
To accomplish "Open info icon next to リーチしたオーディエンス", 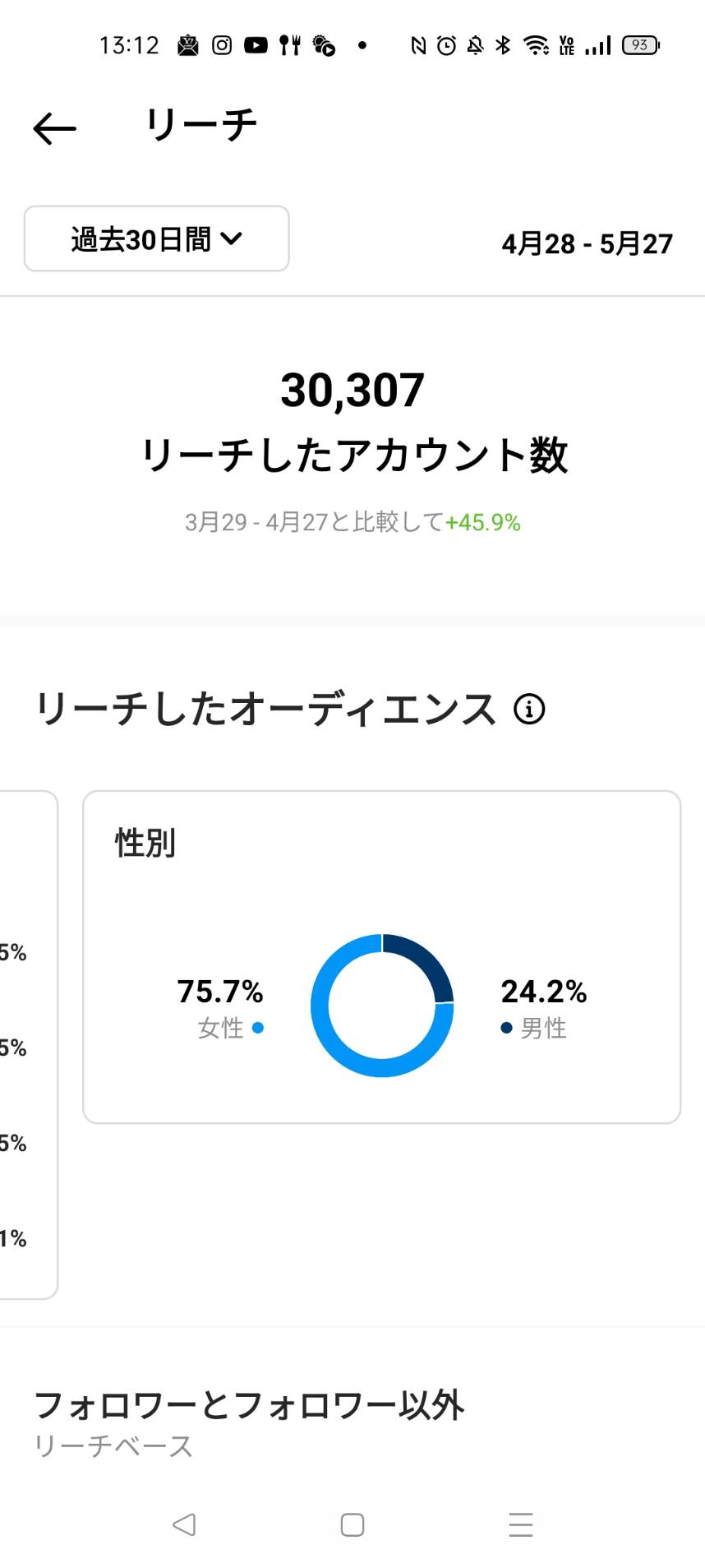I will coord(529,709).
